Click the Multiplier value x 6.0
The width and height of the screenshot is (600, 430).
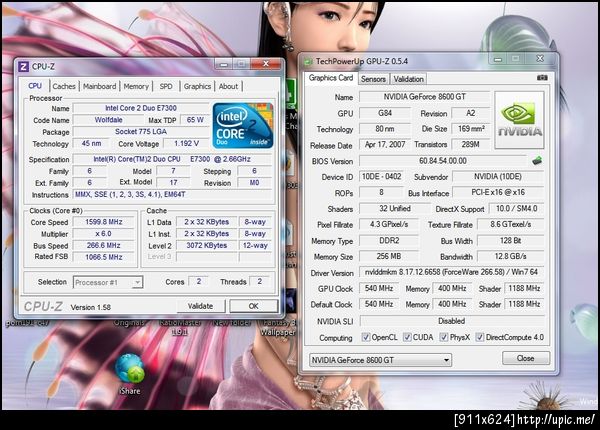point(104,234)
